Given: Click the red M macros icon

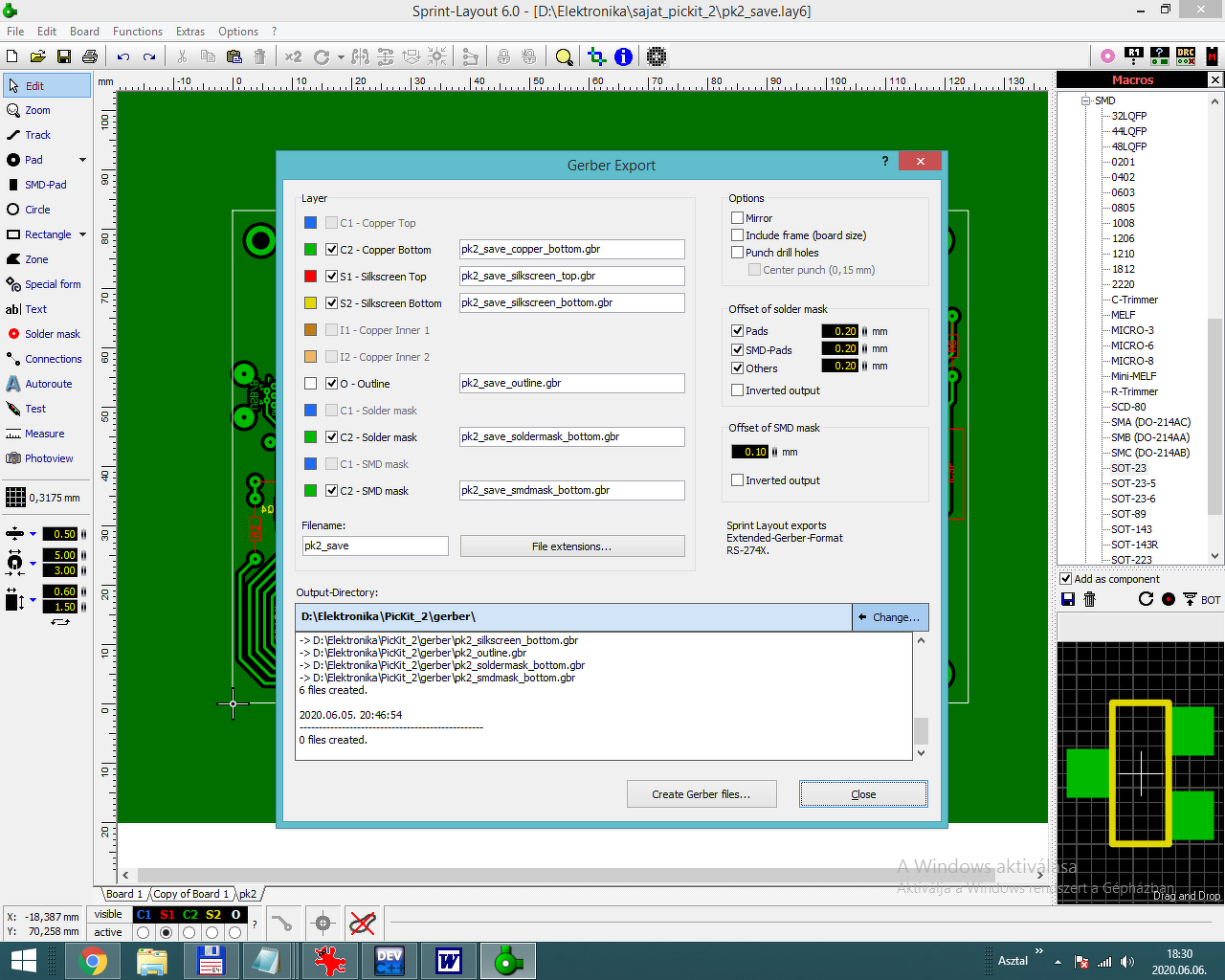Looking at the screenshot, I should [x=1212, y=56].
